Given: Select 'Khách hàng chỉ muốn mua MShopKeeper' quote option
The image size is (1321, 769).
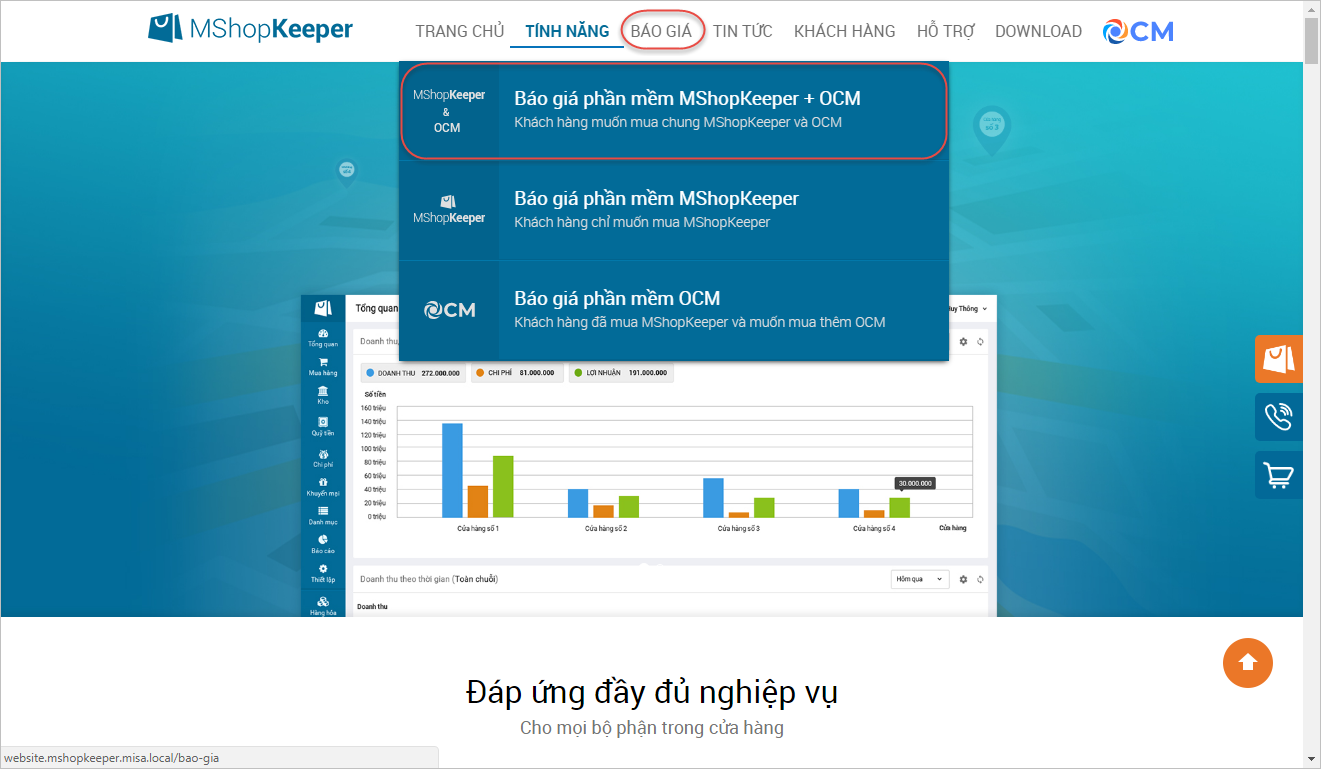Looking at the screenshot, I should coord(674,210).
